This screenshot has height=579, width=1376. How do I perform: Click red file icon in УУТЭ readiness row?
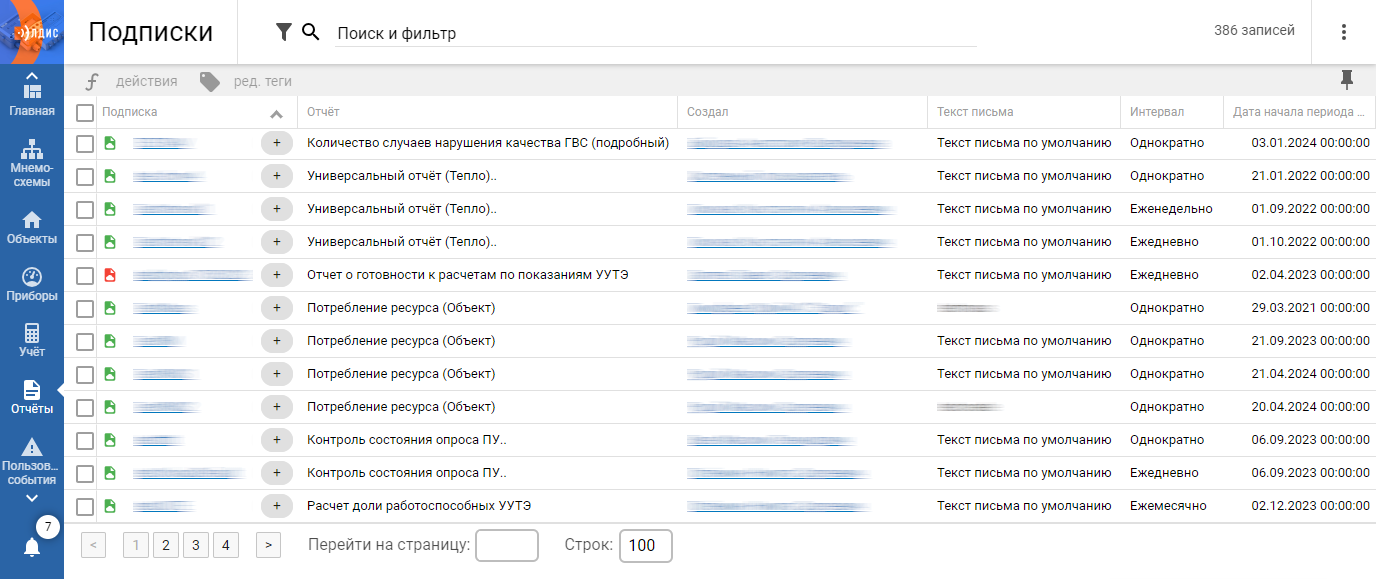[x=110, y=275]
